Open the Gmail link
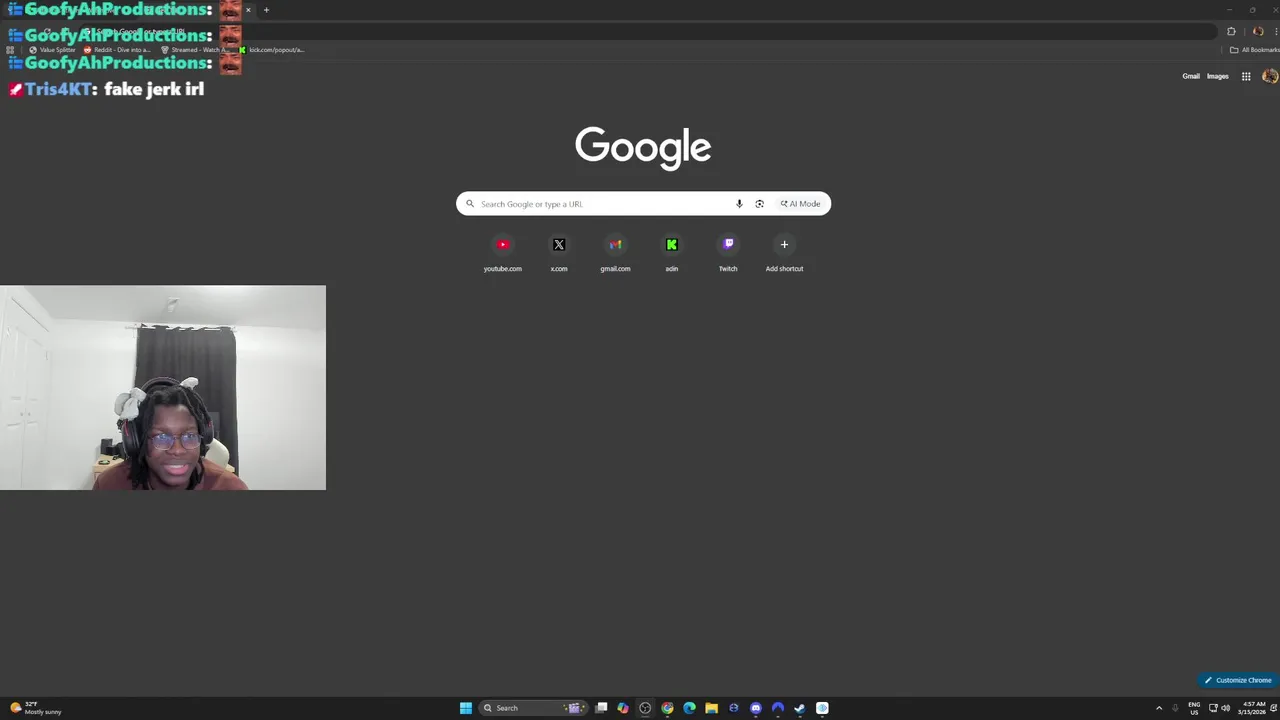 [1191, 76]
